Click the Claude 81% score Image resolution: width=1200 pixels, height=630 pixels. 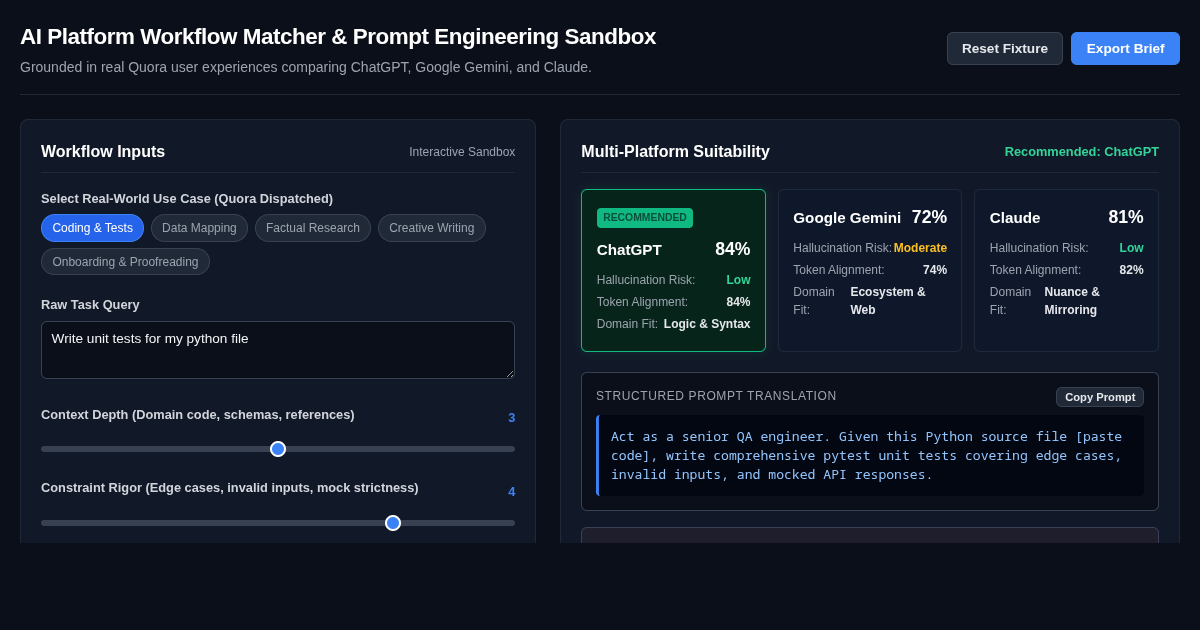pyautogui.click(x=1126, y=217)
